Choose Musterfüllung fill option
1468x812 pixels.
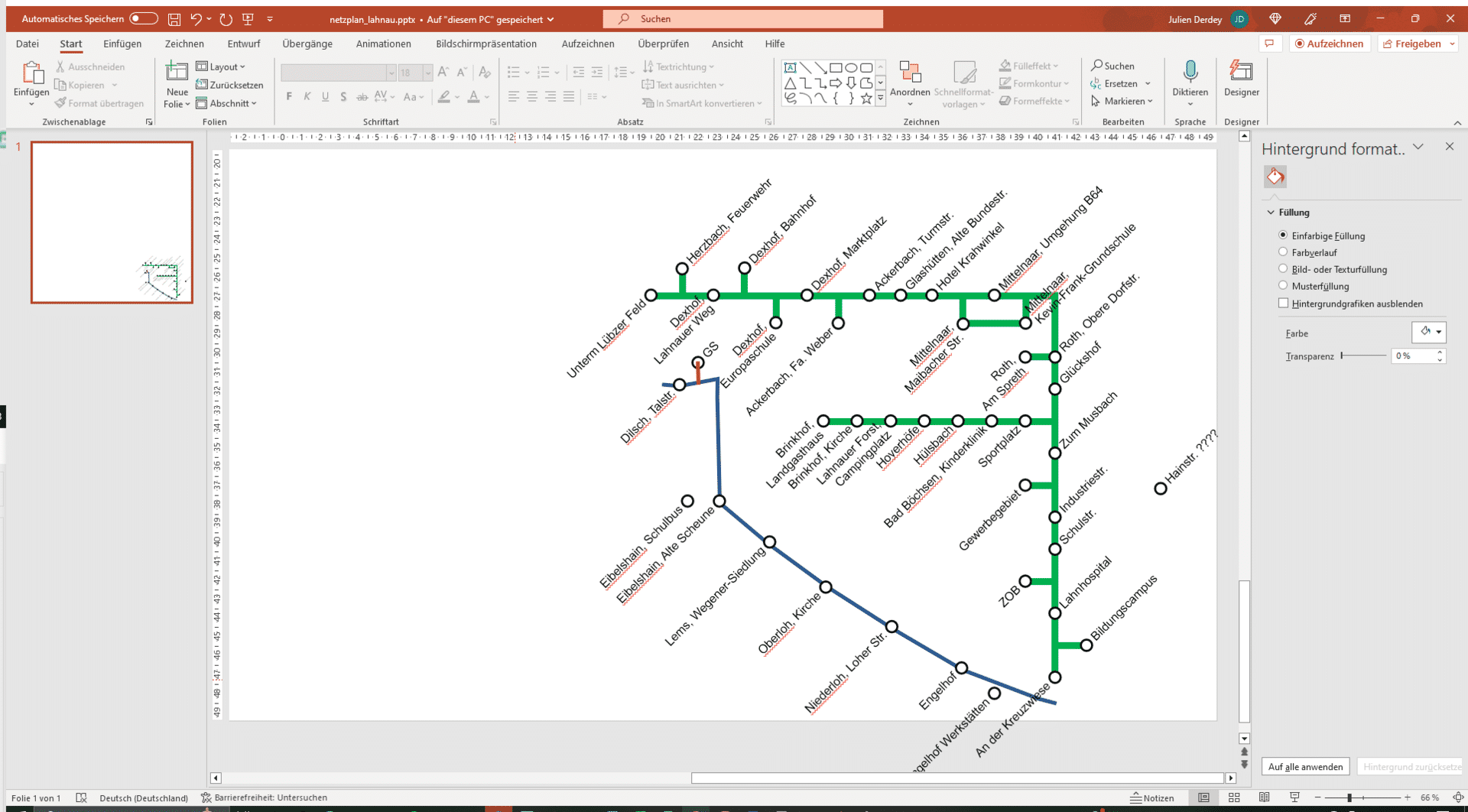tap(1283, 286)
